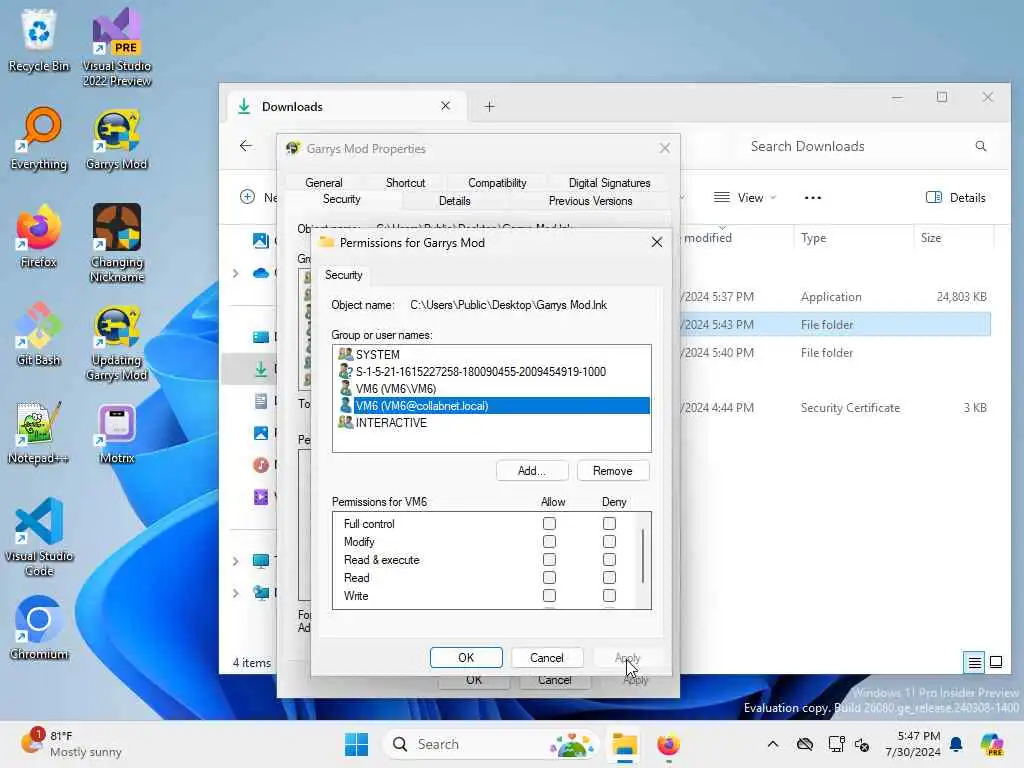Toggle the Details pane button in Explorer
This screenshot has height=768, width=1024.
(x=955, y=197)
